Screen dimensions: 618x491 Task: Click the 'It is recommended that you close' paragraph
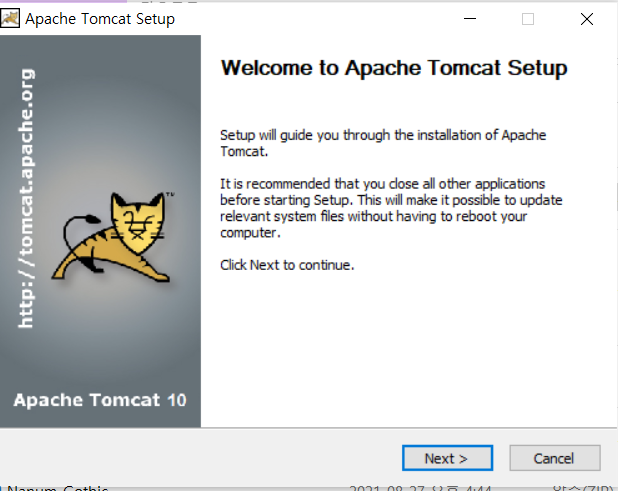[x=391, y=208]
